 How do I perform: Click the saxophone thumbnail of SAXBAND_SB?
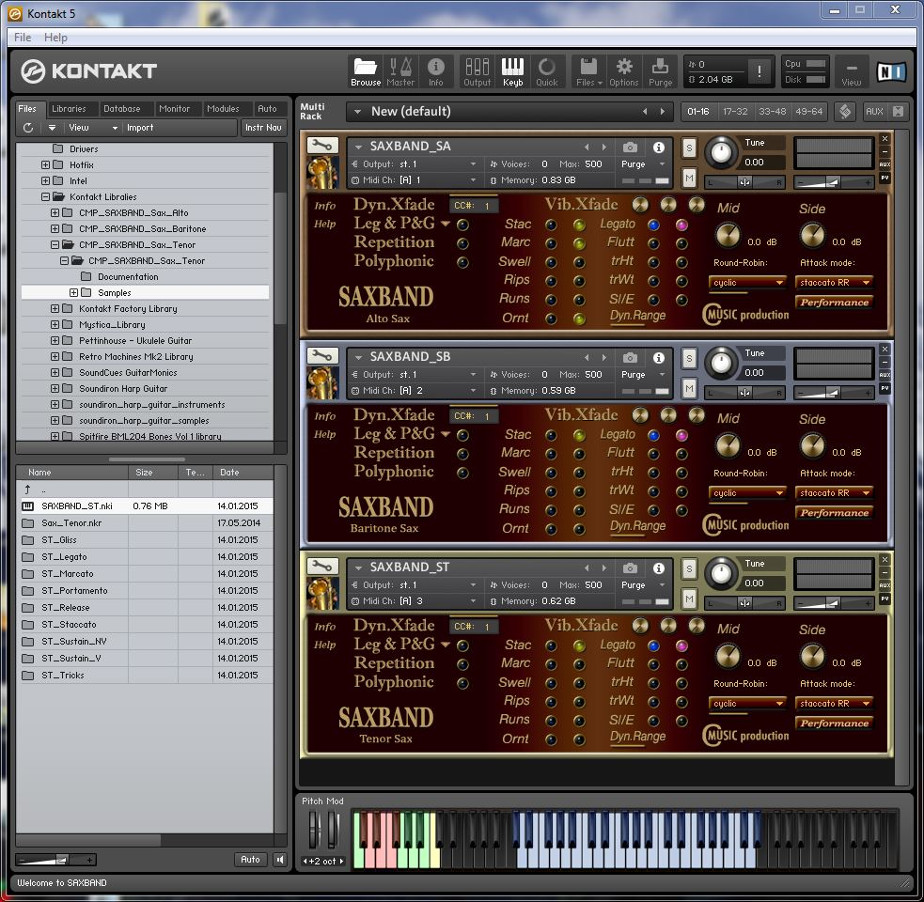[322, 382]
